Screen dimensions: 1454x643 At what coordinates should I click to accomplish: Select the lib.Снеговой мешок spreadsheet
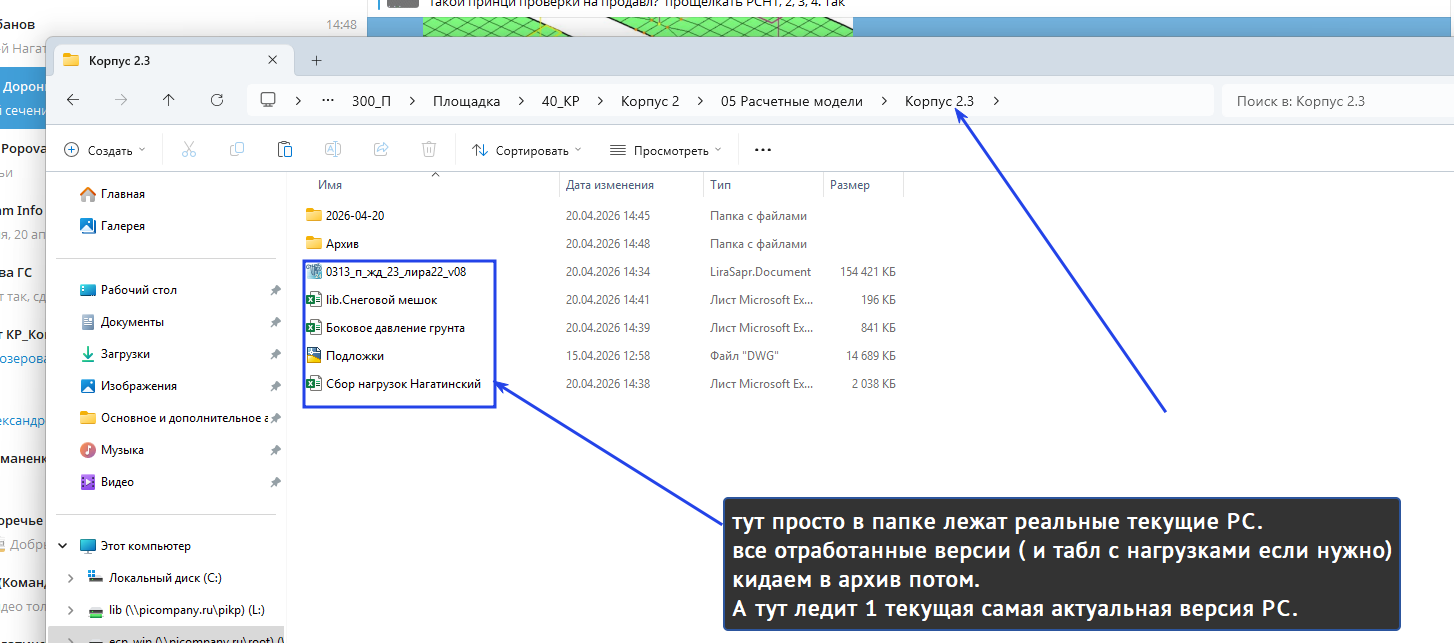tap(381, 299)
